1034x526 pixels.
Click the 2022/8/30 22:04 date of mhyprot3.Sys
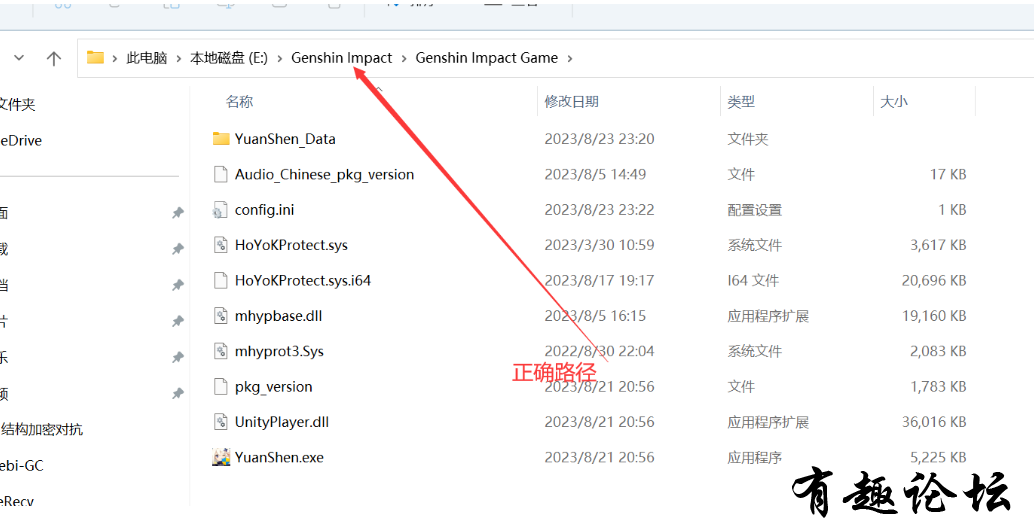[x=599, y=351]
